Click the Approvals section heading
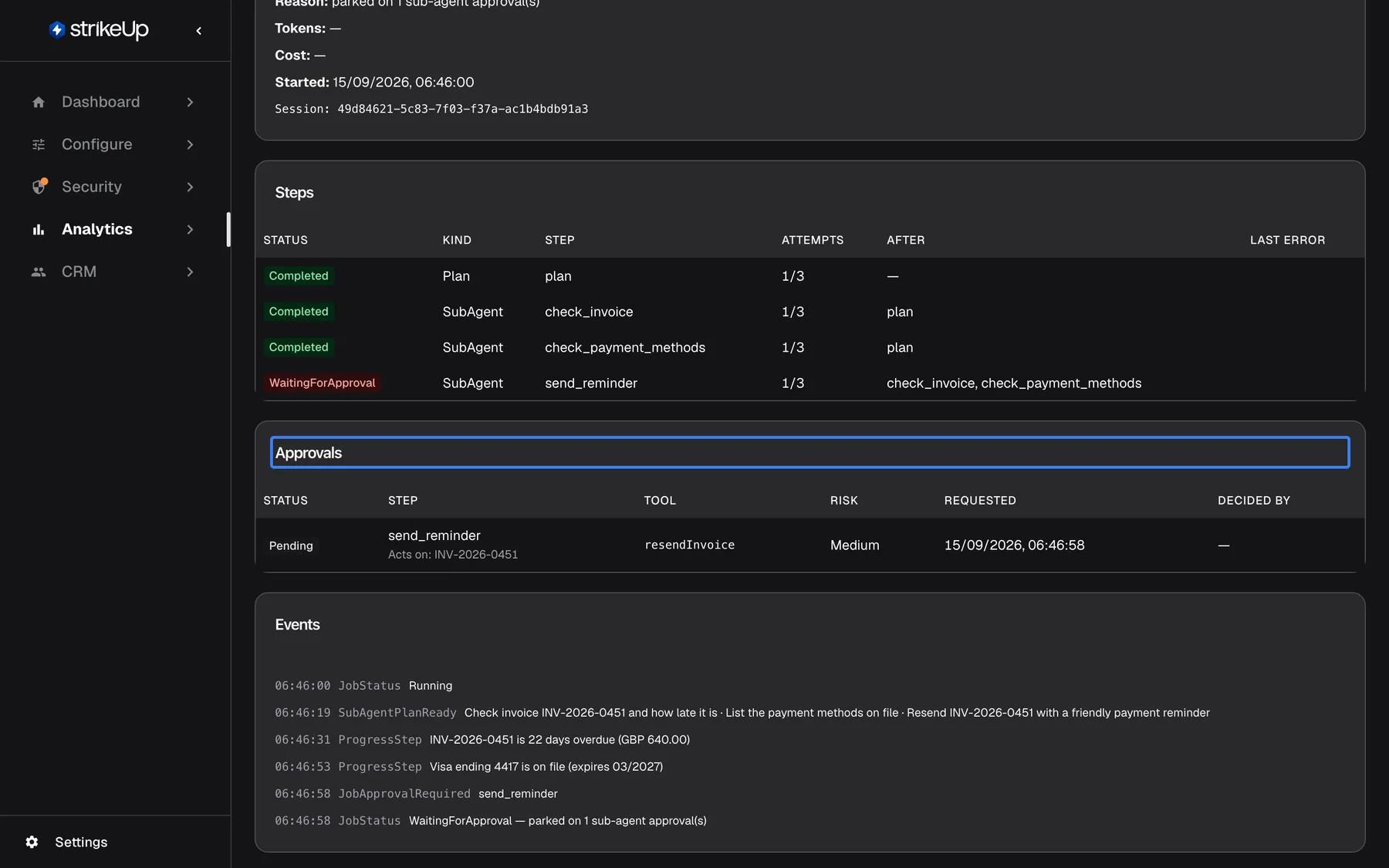This screenshot has height=868, width=1389. (x=809, y=453)
